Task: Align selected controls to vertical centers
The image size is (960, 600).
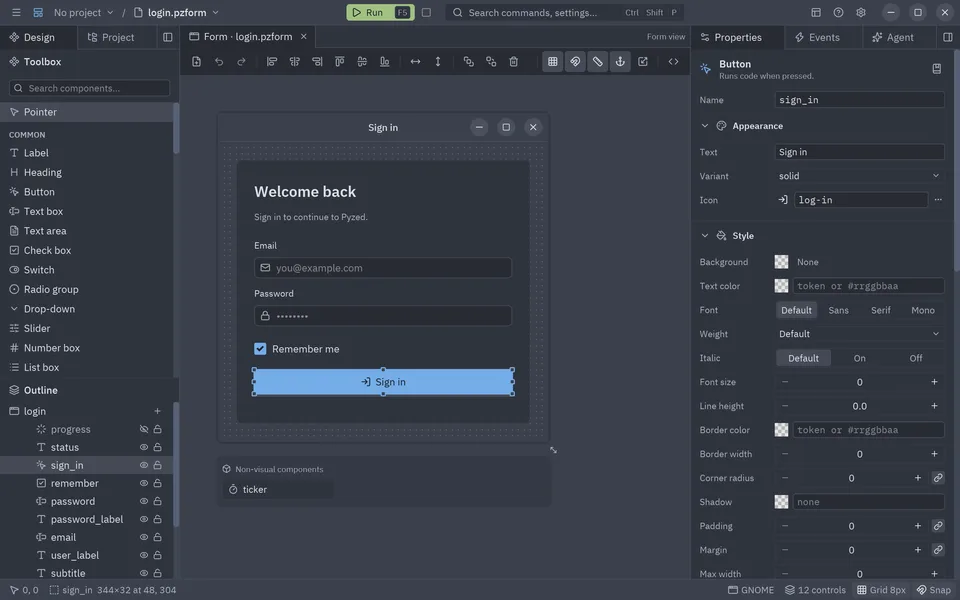Action: [362, 61]
